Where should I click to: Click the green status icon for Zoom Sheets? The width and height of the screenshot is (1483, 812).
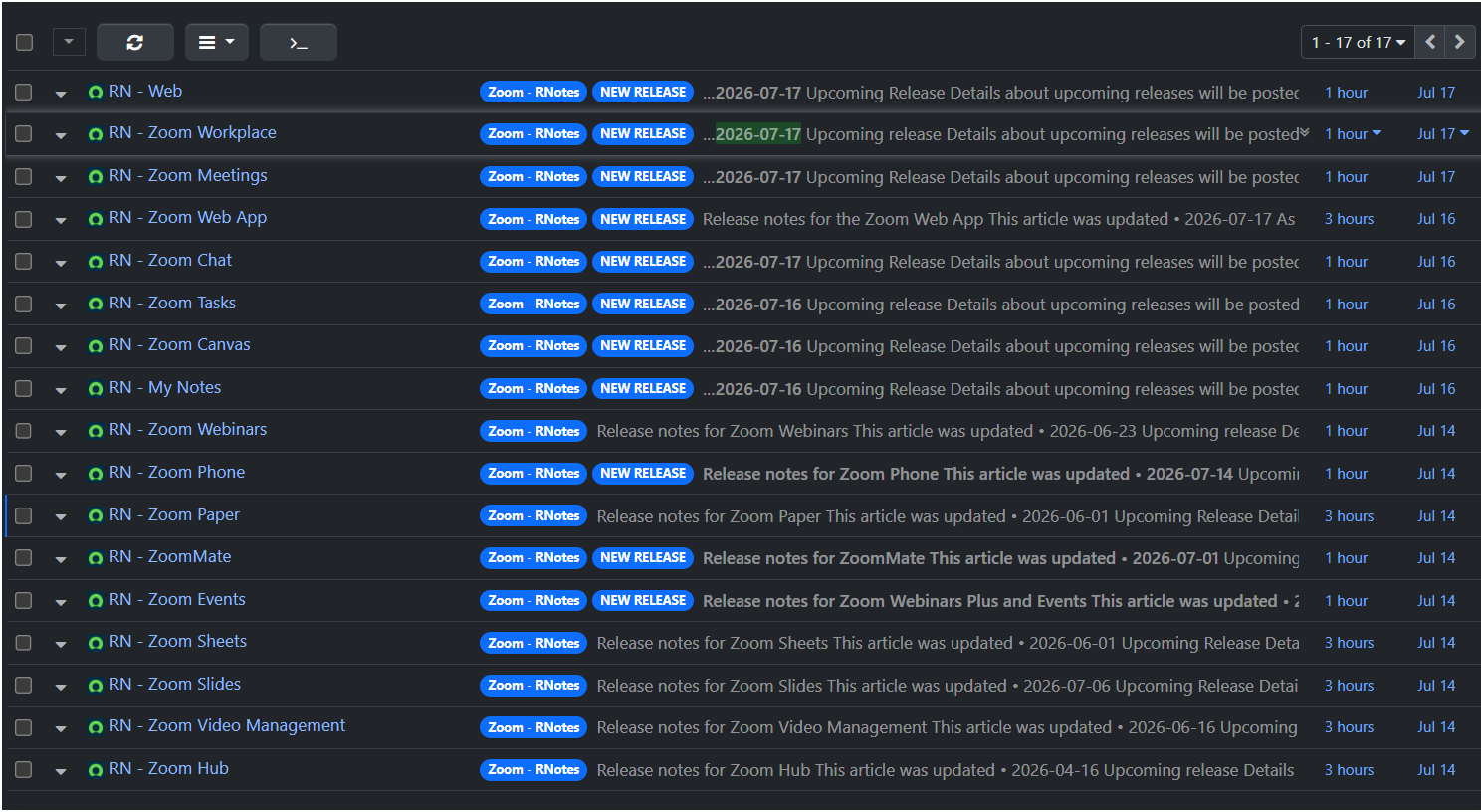(x=96, y=643)
